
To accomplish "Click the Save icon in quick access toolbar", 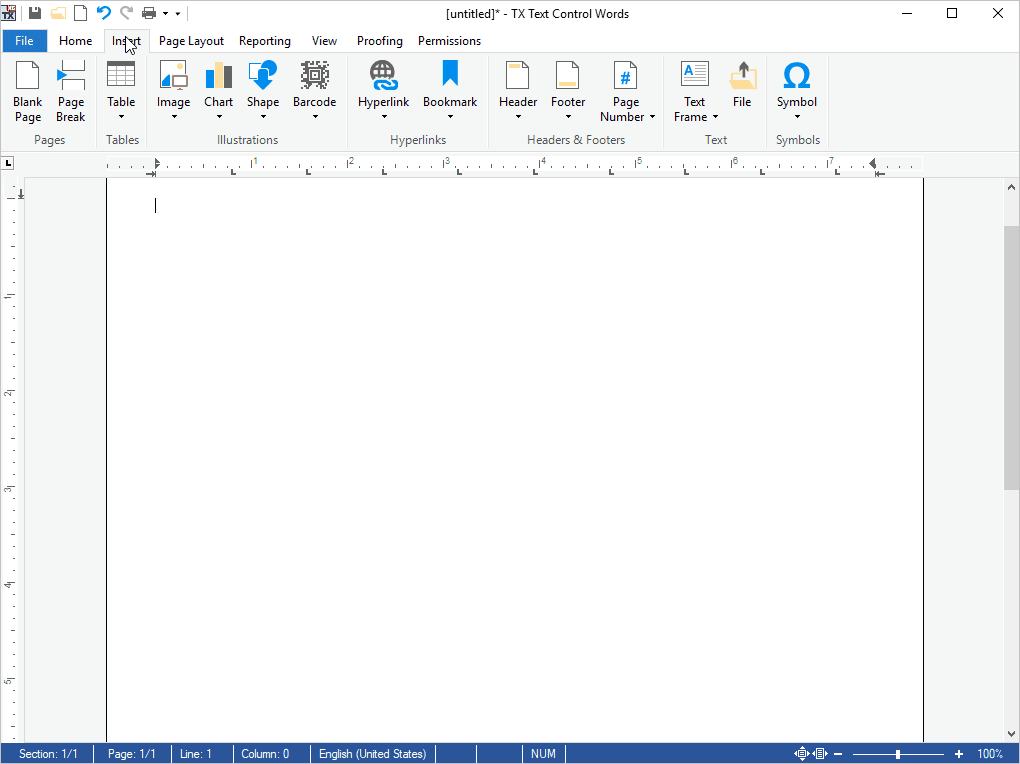I will click(x=35, y=13).
